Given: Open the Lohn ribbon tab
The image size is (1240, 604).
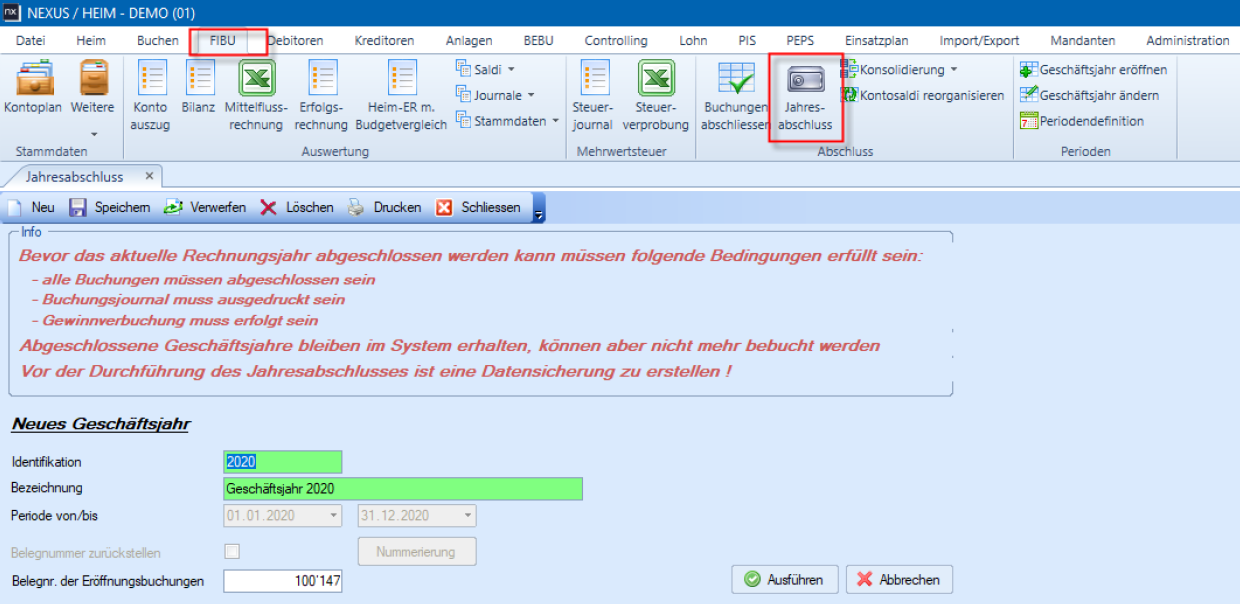Looking at the screenshot, I should point(693,41).
